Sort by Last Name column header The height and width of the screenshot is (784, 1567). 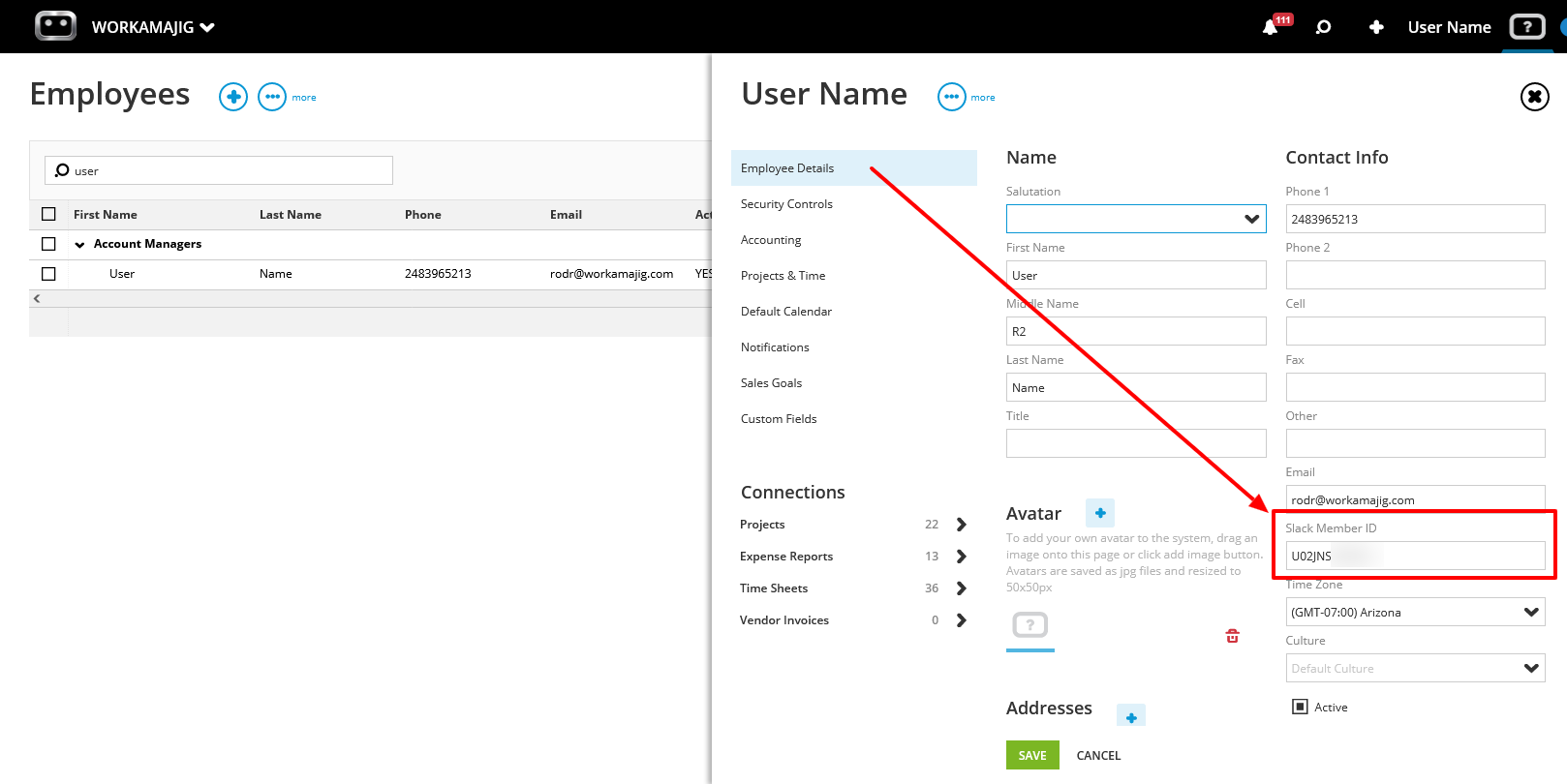291,215
